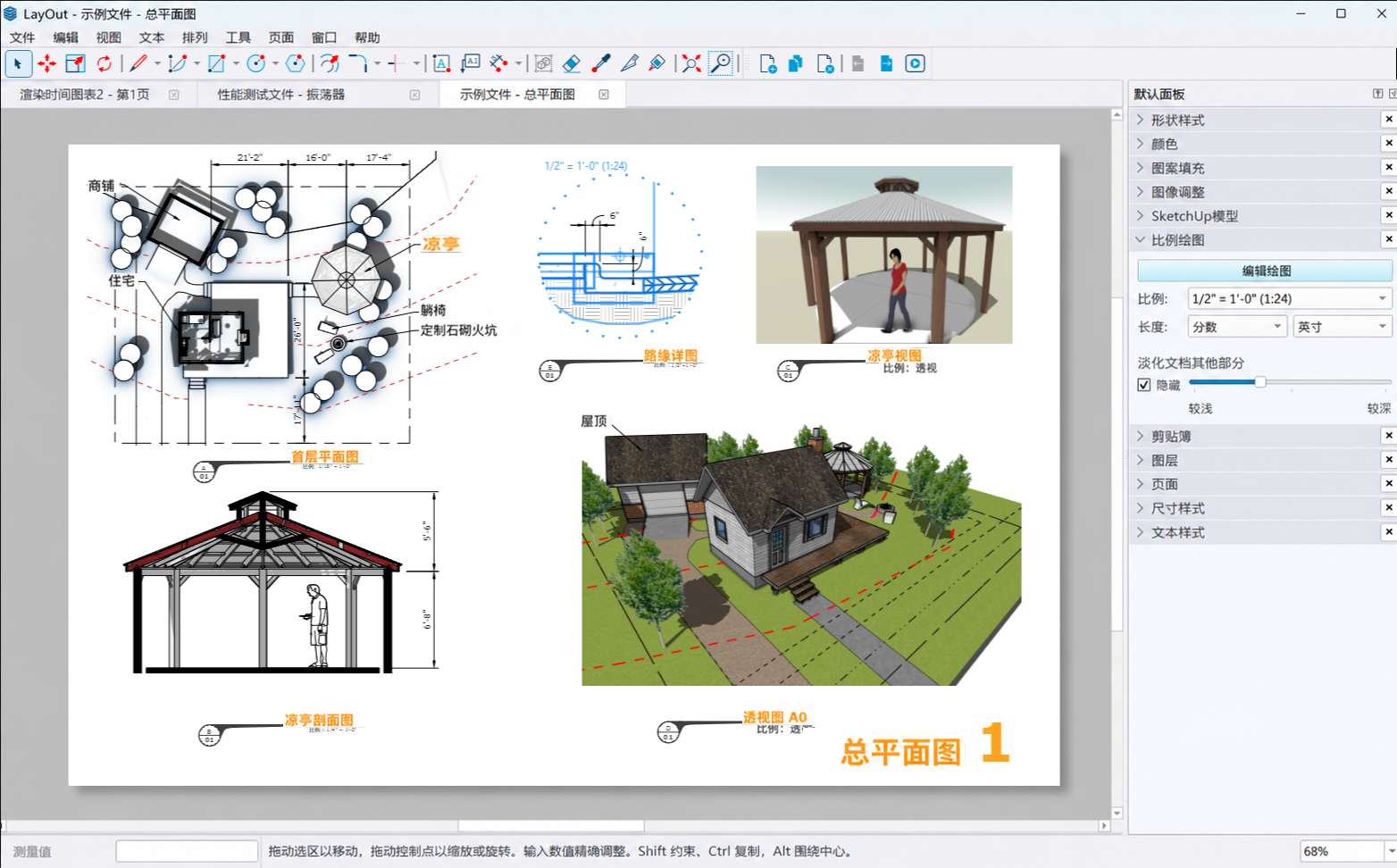Click the vertical scrollbar down arrow
The height and width of the screenshot is (868, 1397).
(x=1117, y=814)
